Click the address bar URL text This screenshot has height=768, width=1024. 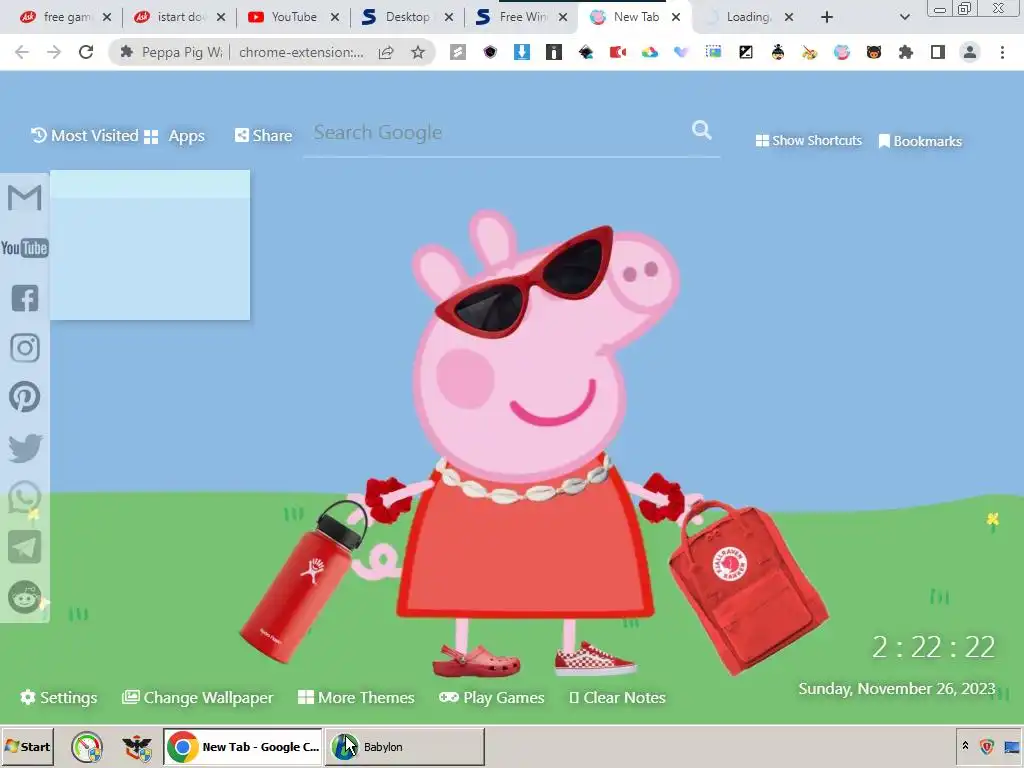pos(301,52)
